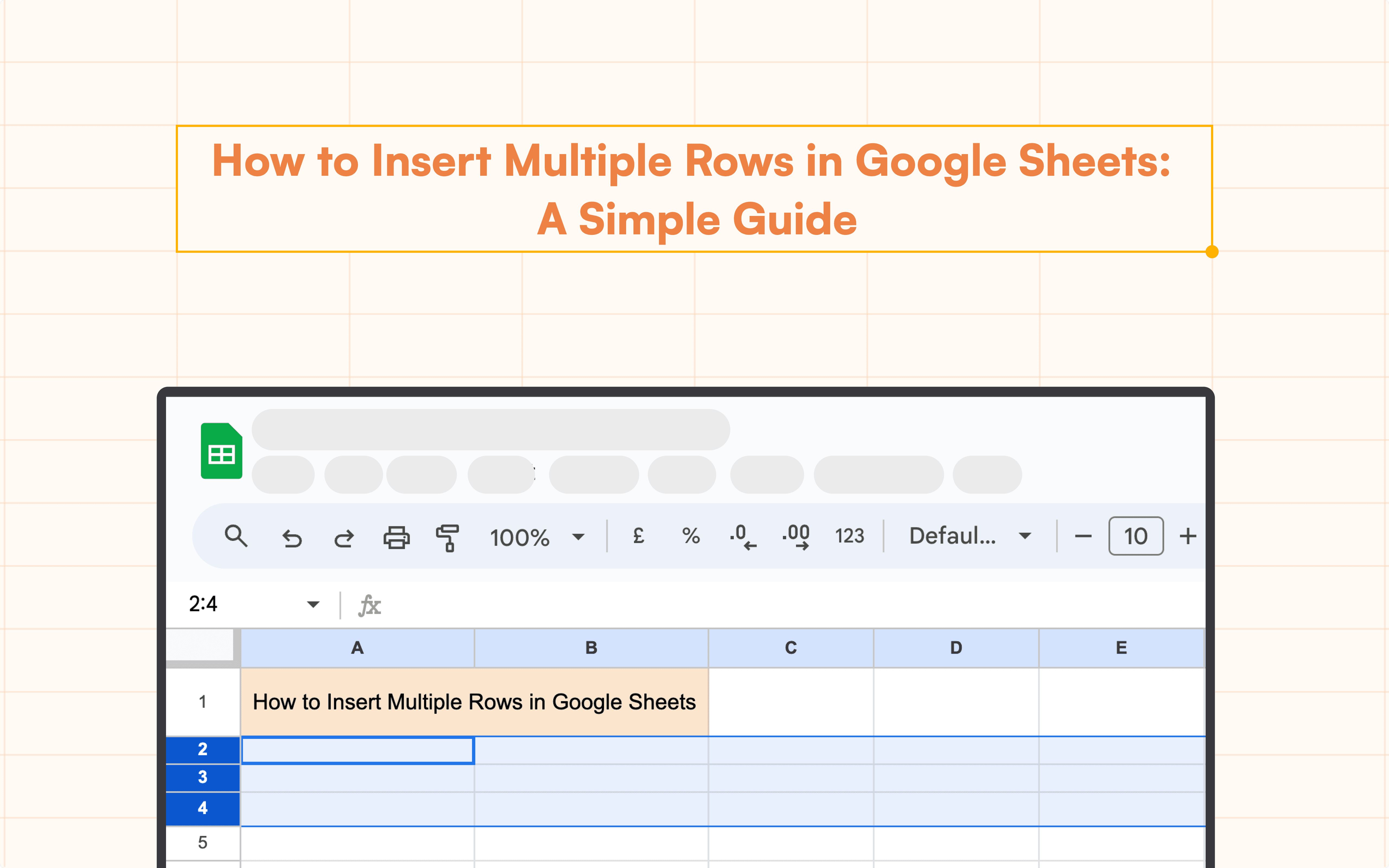Open the 123 more formats menu

(x=849, y=536)
